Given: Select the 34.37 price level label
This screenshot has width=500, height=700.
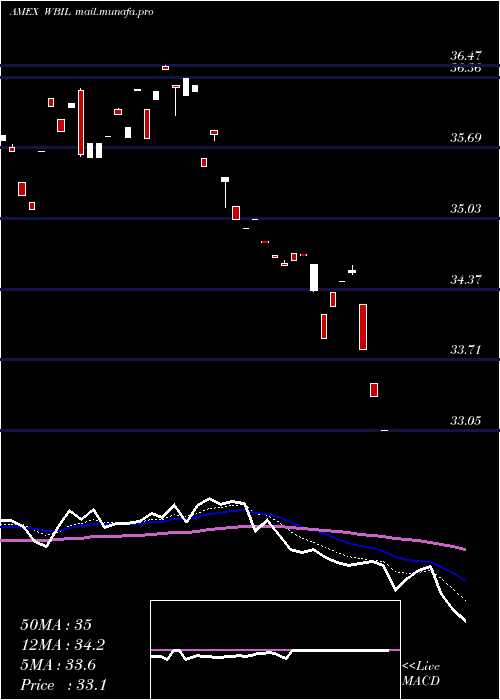Looking at the screenshot, I should pyautogui.click(x=466, y=280).
